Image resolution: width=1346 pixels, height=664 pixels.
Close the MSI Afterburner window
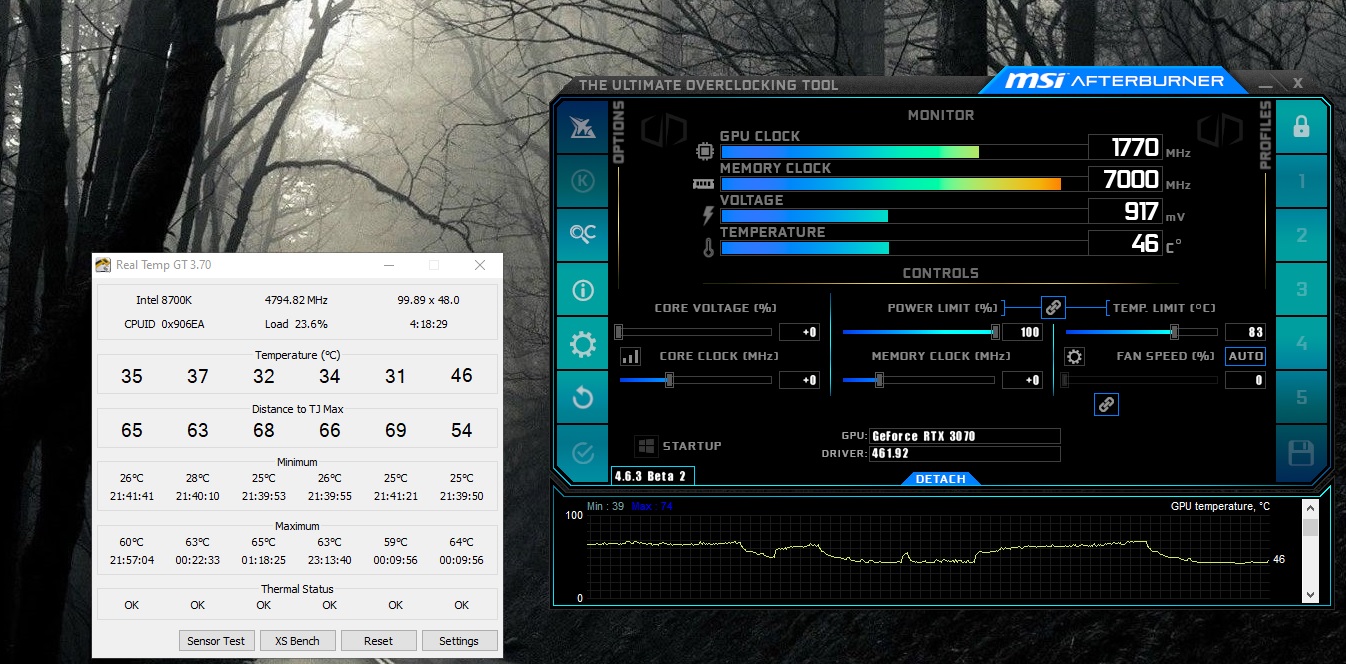1298,83
